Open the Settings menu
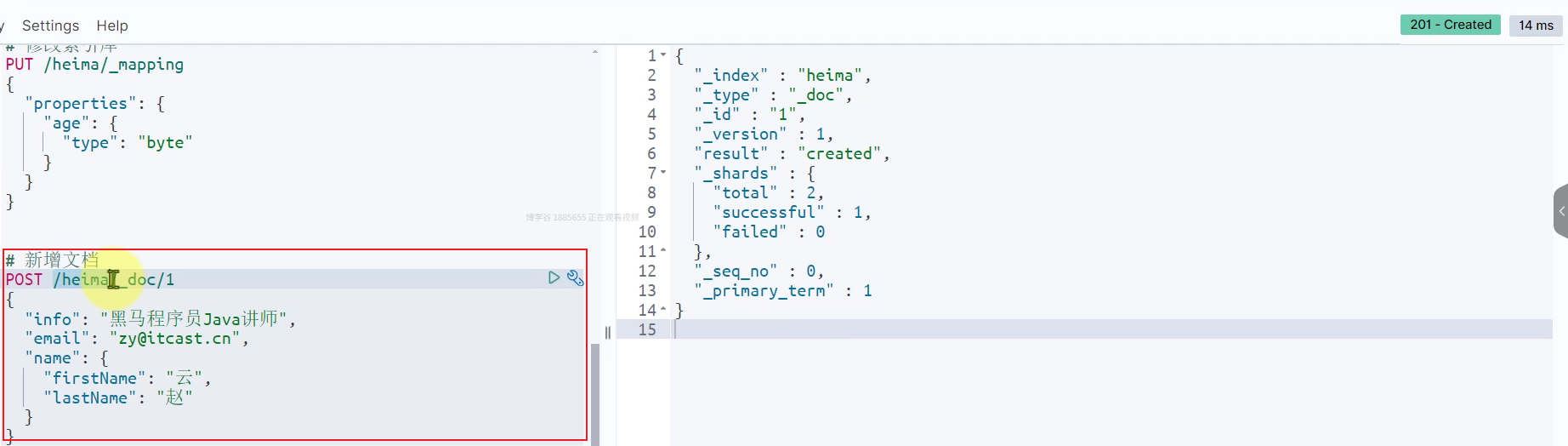Screen dimensions: 1568x446 click(50, 26)
